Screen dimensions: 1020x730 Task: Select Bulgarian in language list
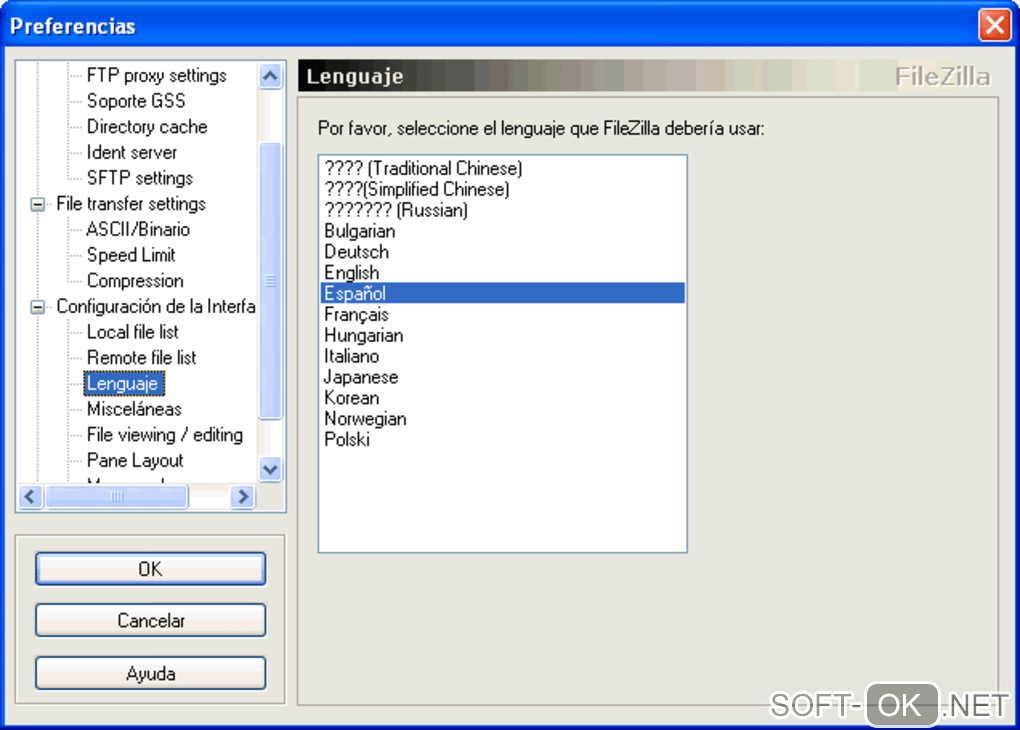click(x=502, y=231)
